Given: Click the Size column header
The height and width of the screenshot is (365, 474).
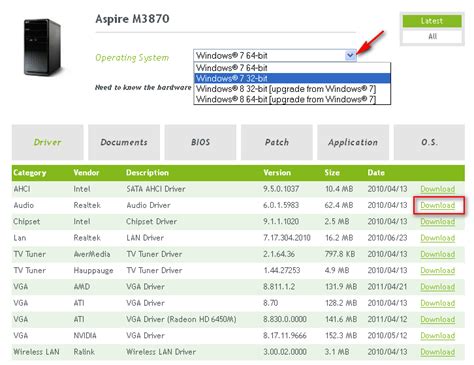Looking at the screenshot, I should click(x=332, y=173).
